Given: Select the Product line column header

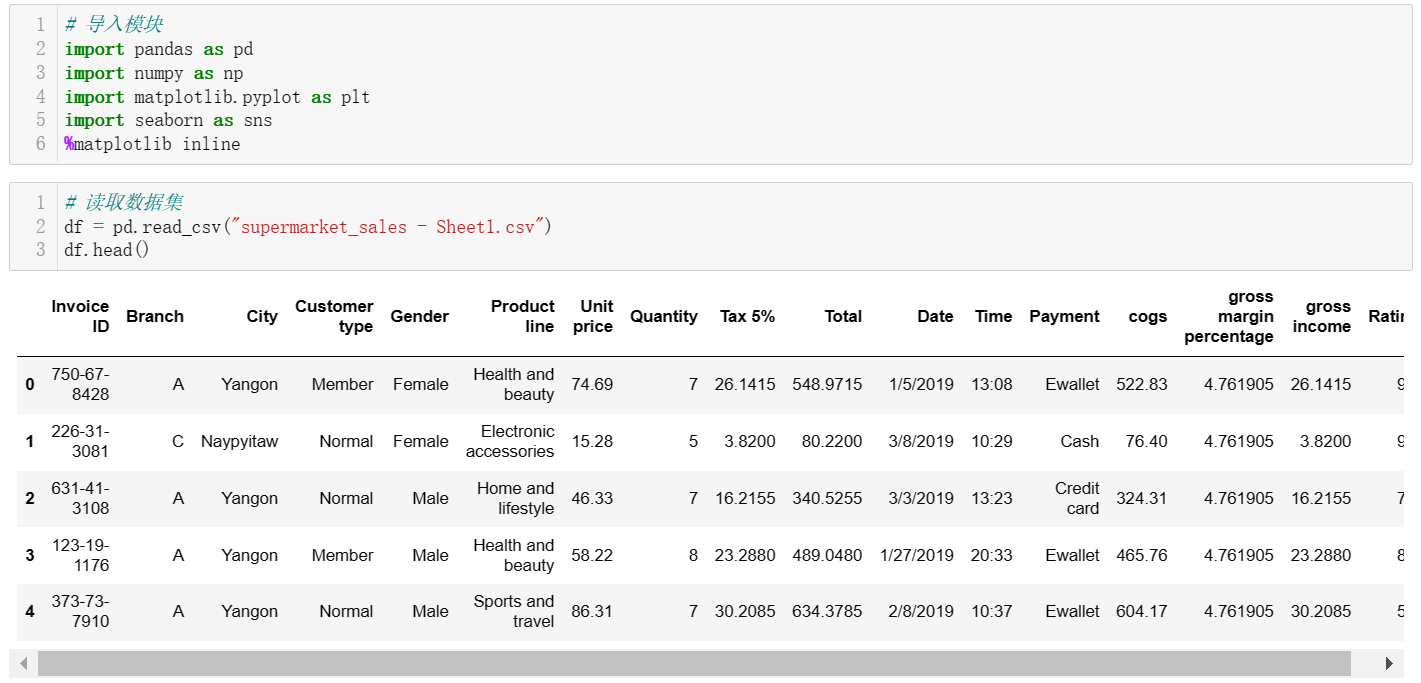Looking at the screenshot, I should (522, 316).
